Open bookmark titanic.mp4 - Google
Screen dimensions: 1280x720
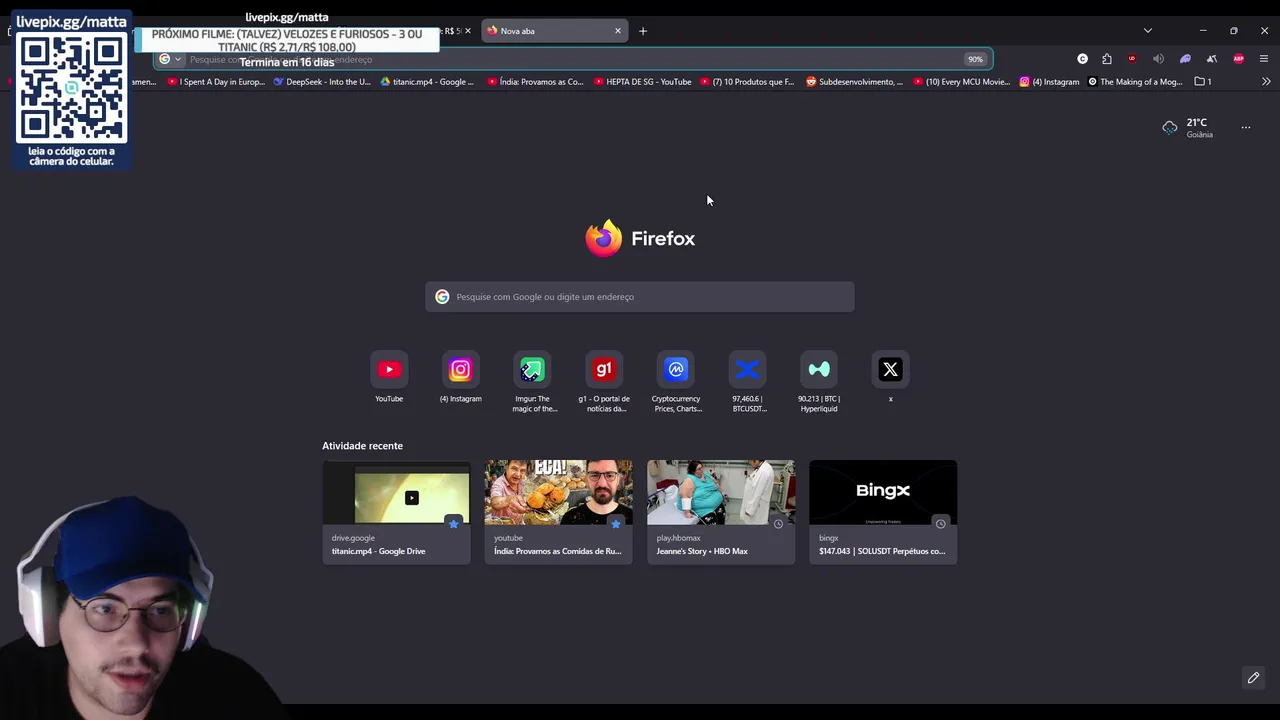point(427,82)
